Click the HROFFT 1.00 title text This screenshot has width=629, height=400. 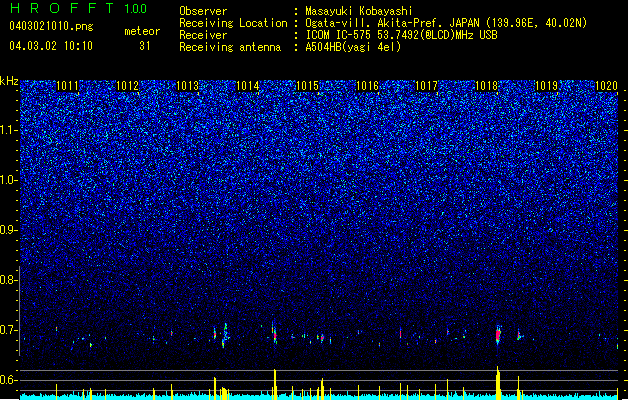[79, 8]
